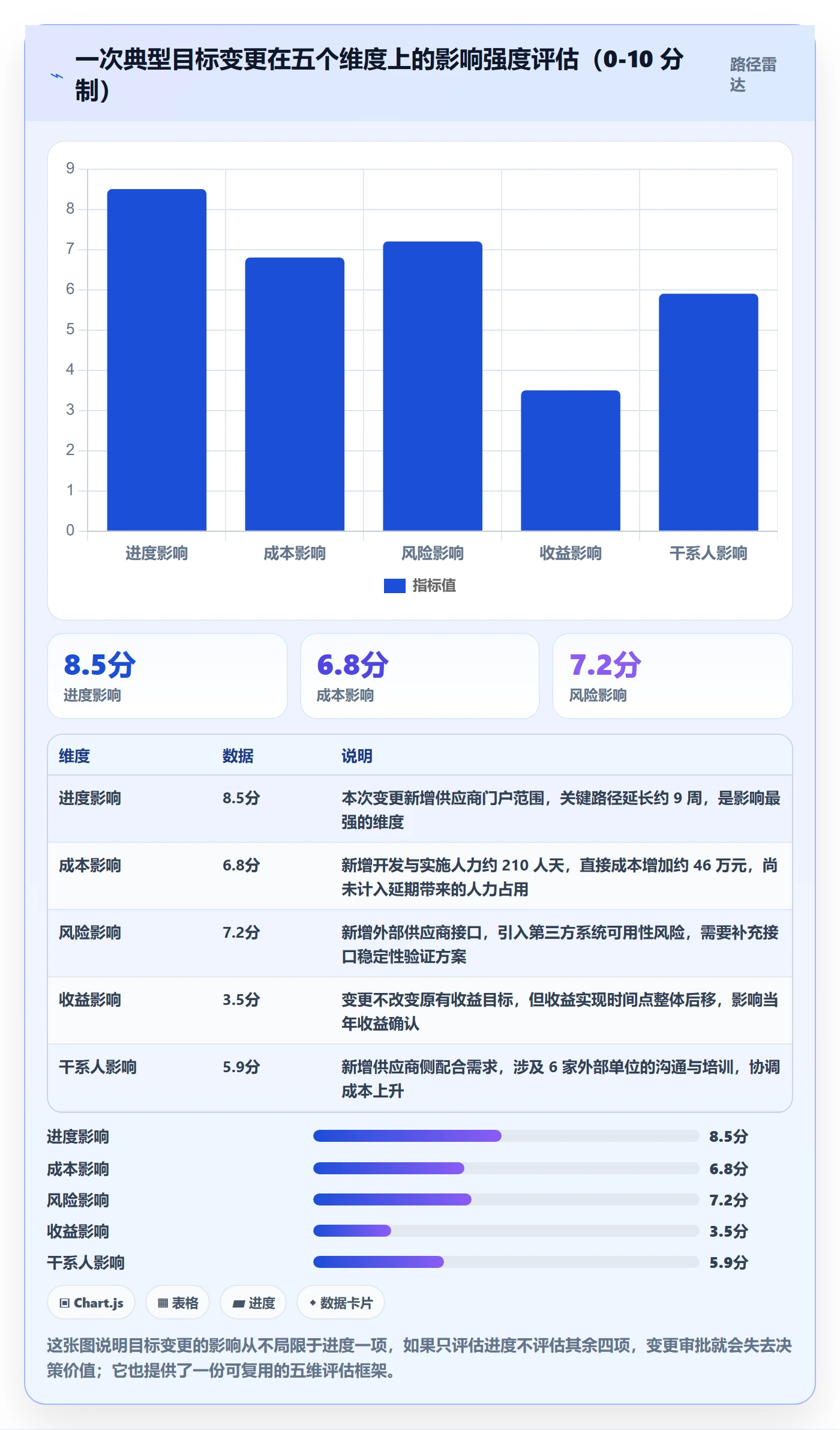840x1430 pixels.
Task: Click the 说明 table column header
Action: [x=357, y=756]
